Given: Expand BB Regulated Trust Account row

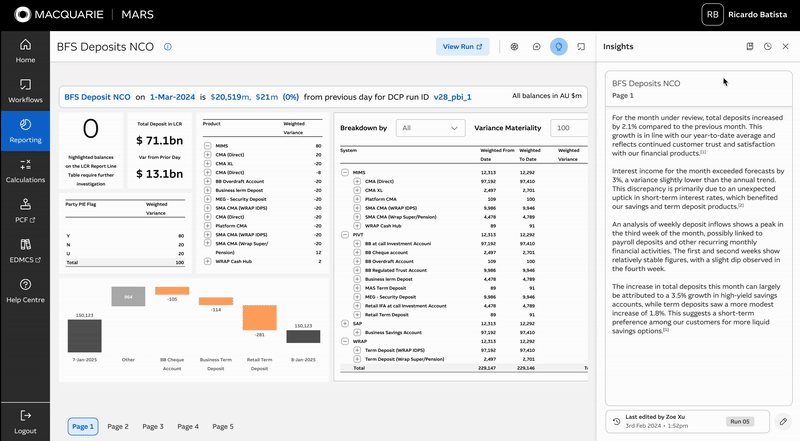Looking at the screenshot, I should pos(357,271).
